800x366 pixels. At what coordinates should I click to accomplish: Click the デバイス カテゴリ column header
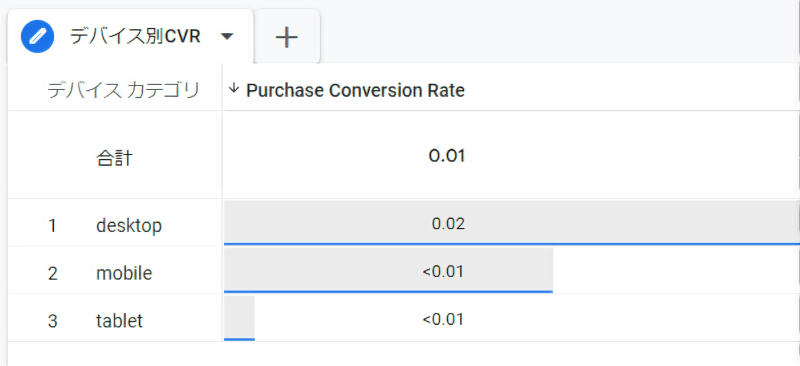123,91
